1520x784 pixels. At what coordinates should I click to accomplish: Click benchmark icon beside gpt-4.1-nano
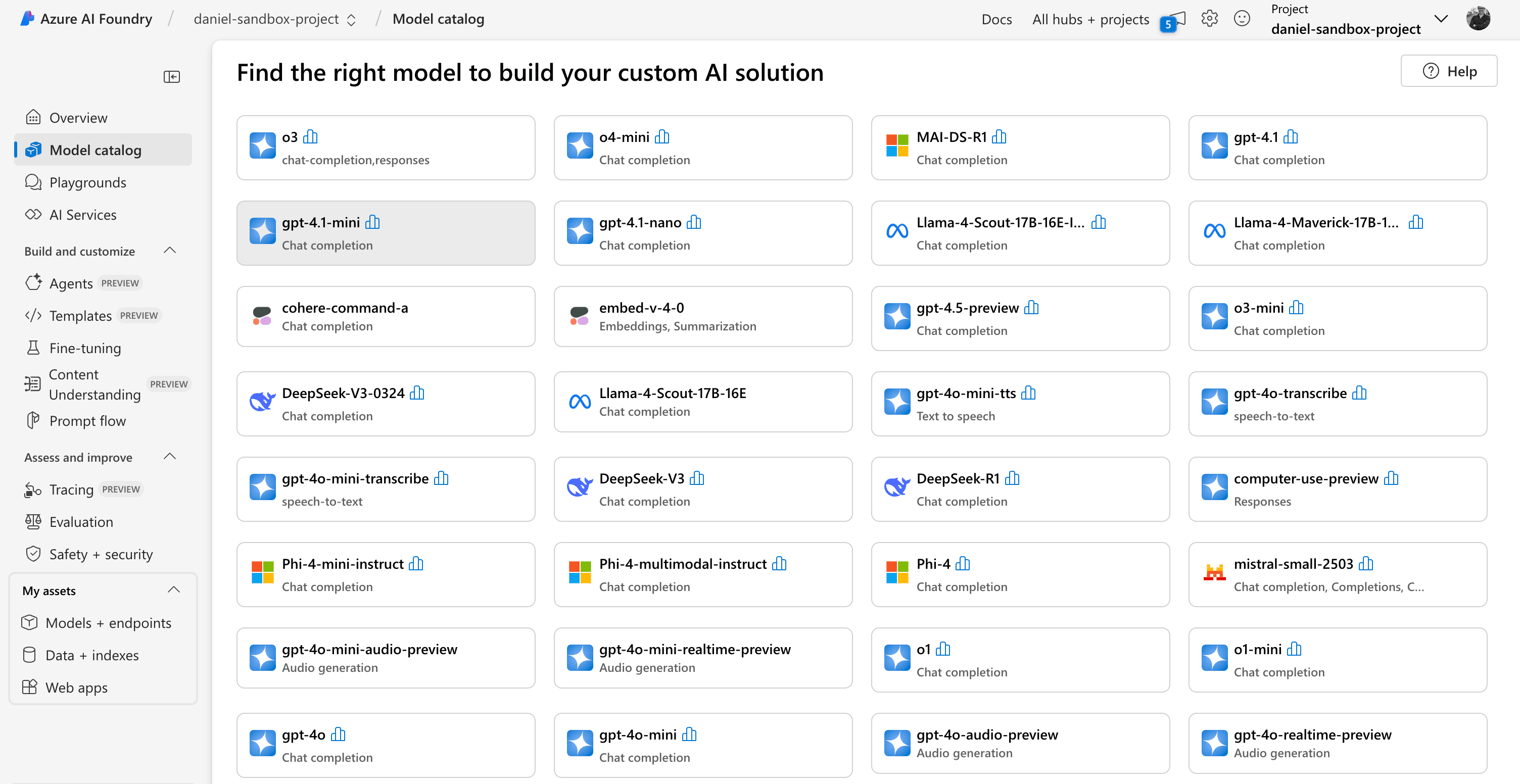[694, 222]
